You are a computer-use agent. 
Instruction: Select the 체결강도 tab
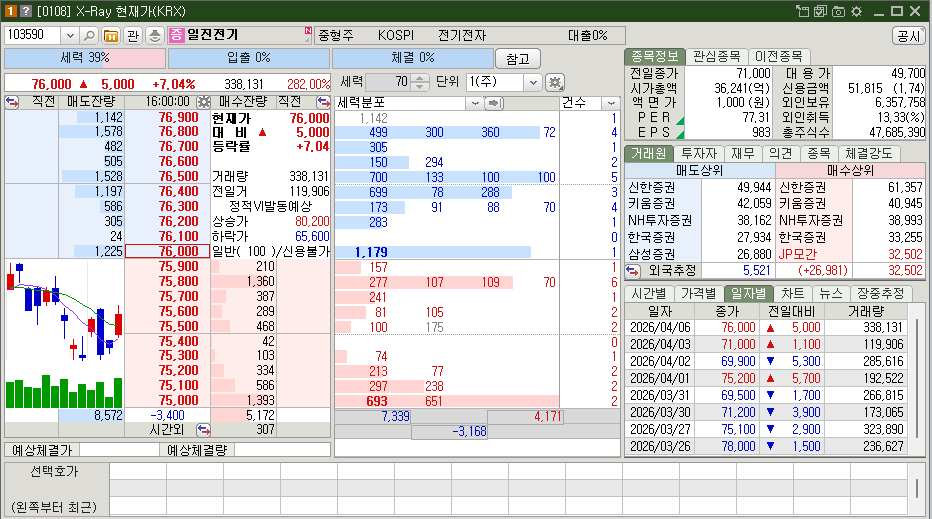coord(869,153)
